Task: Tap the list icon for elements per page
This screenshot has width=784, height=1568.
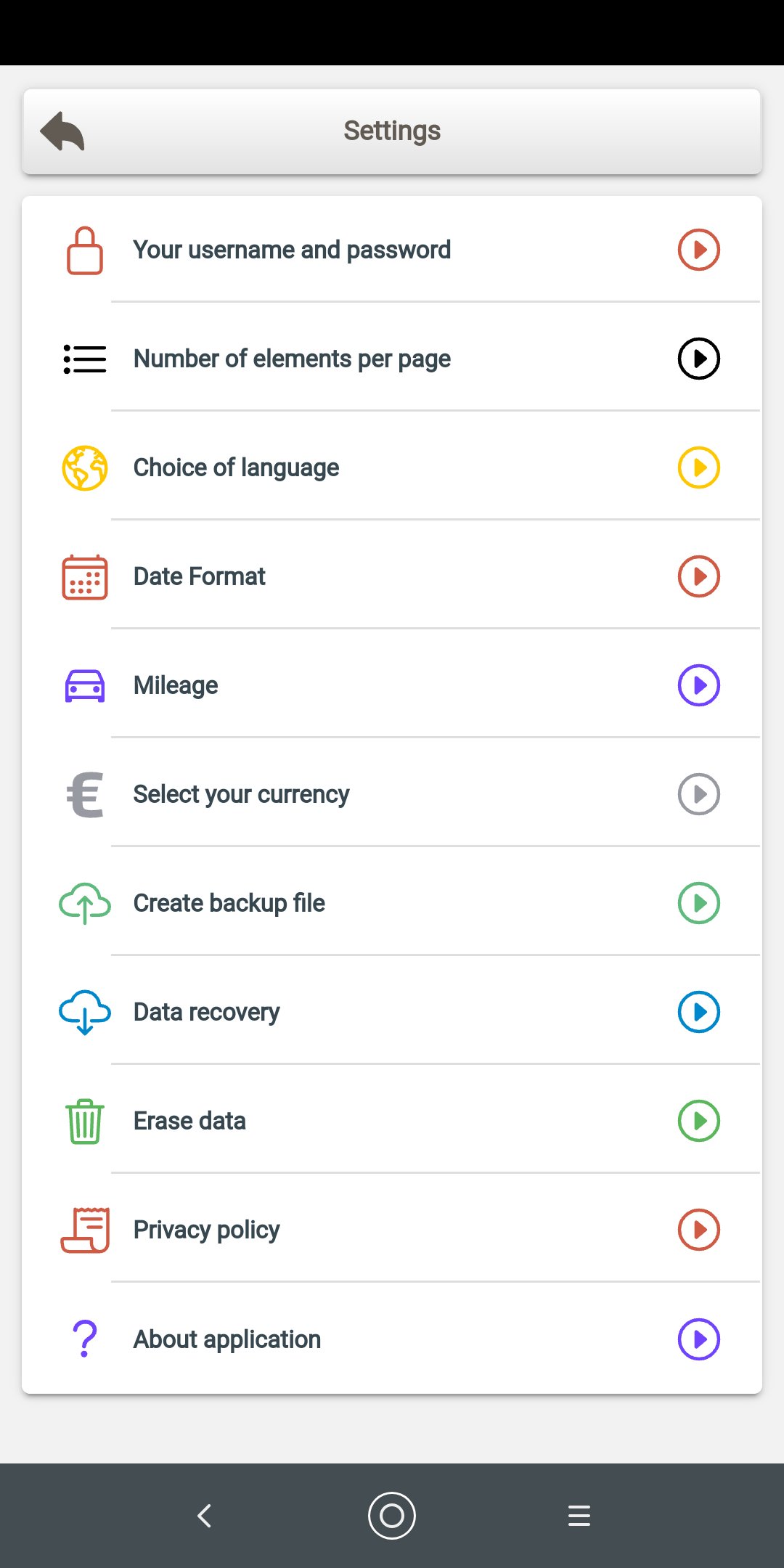Action: tap(85, 359)
